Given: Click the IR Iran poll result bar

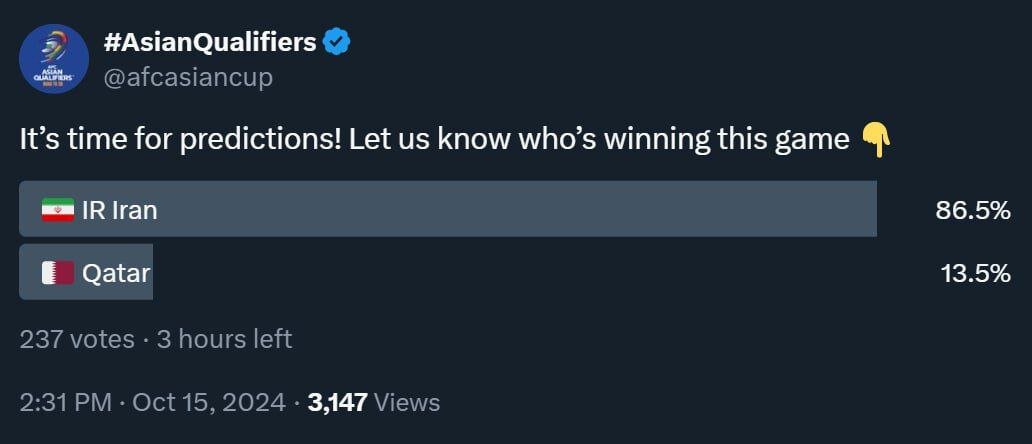Looking at the screenshot, I should [x=500, y=209].
